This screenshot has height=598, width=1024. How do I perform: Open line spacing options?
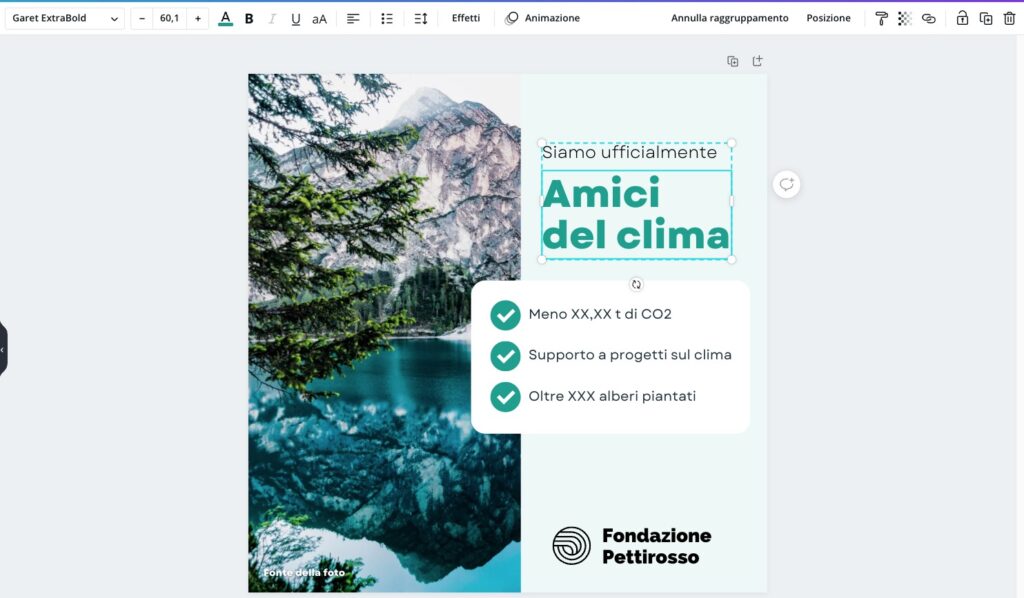tap(421, 19)
